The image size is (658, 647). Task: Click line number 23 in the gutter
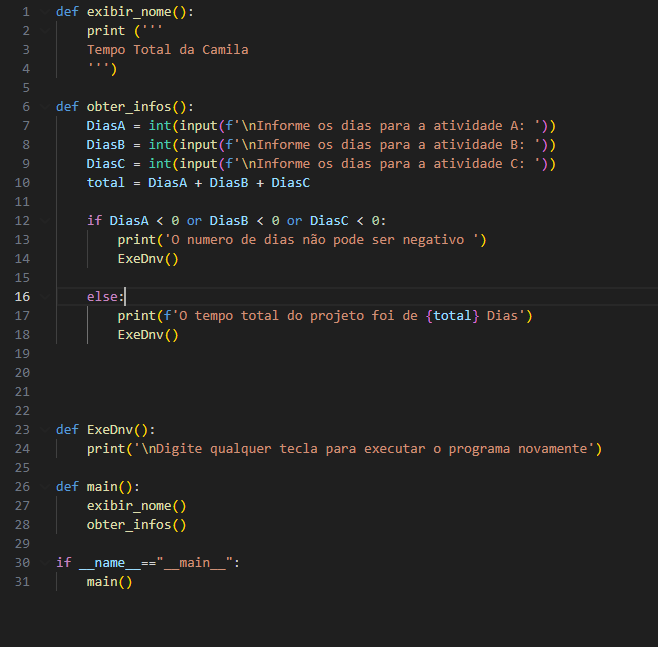point(22,430)
